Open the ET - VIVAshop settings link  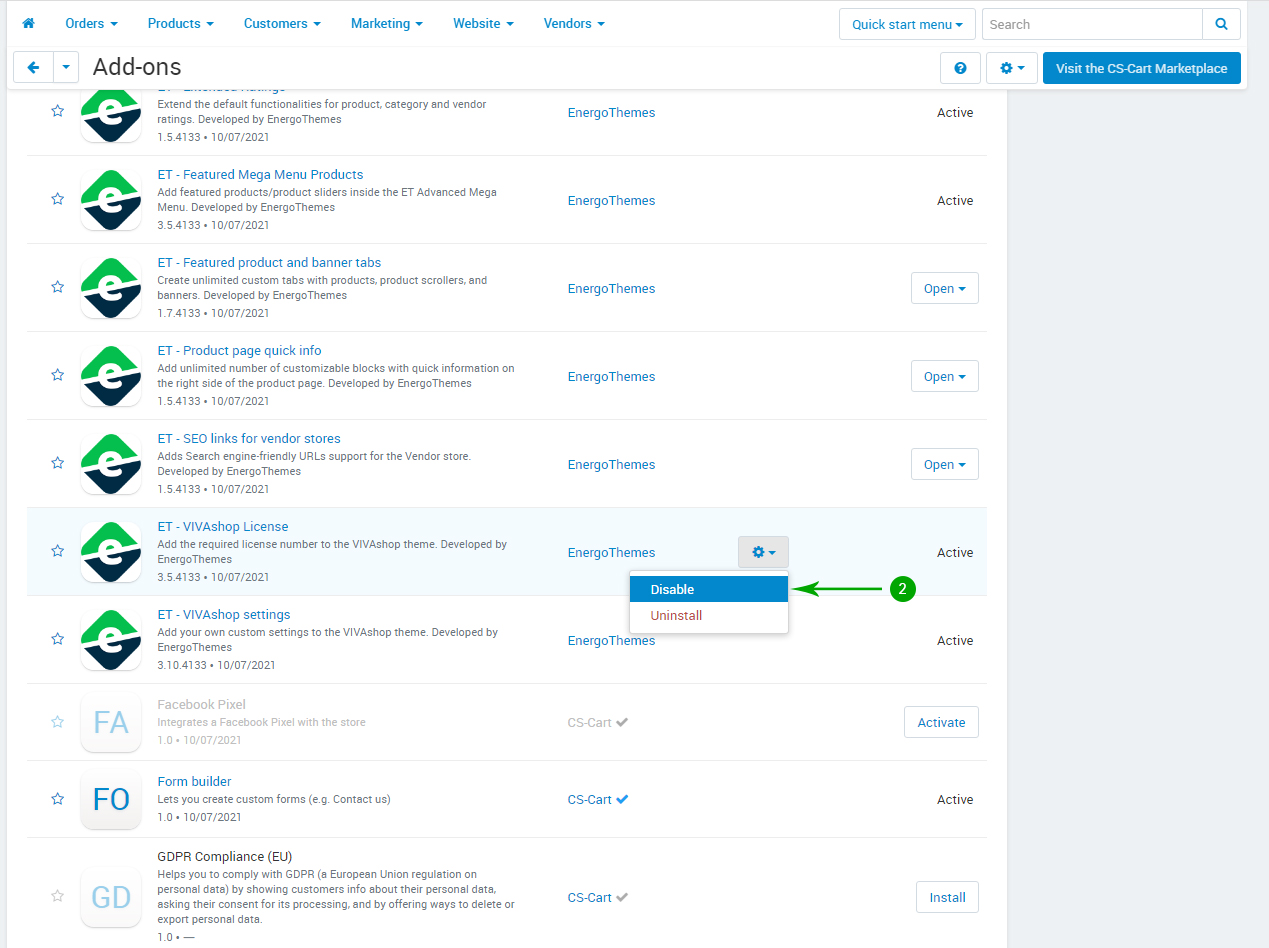click(224, 615)
